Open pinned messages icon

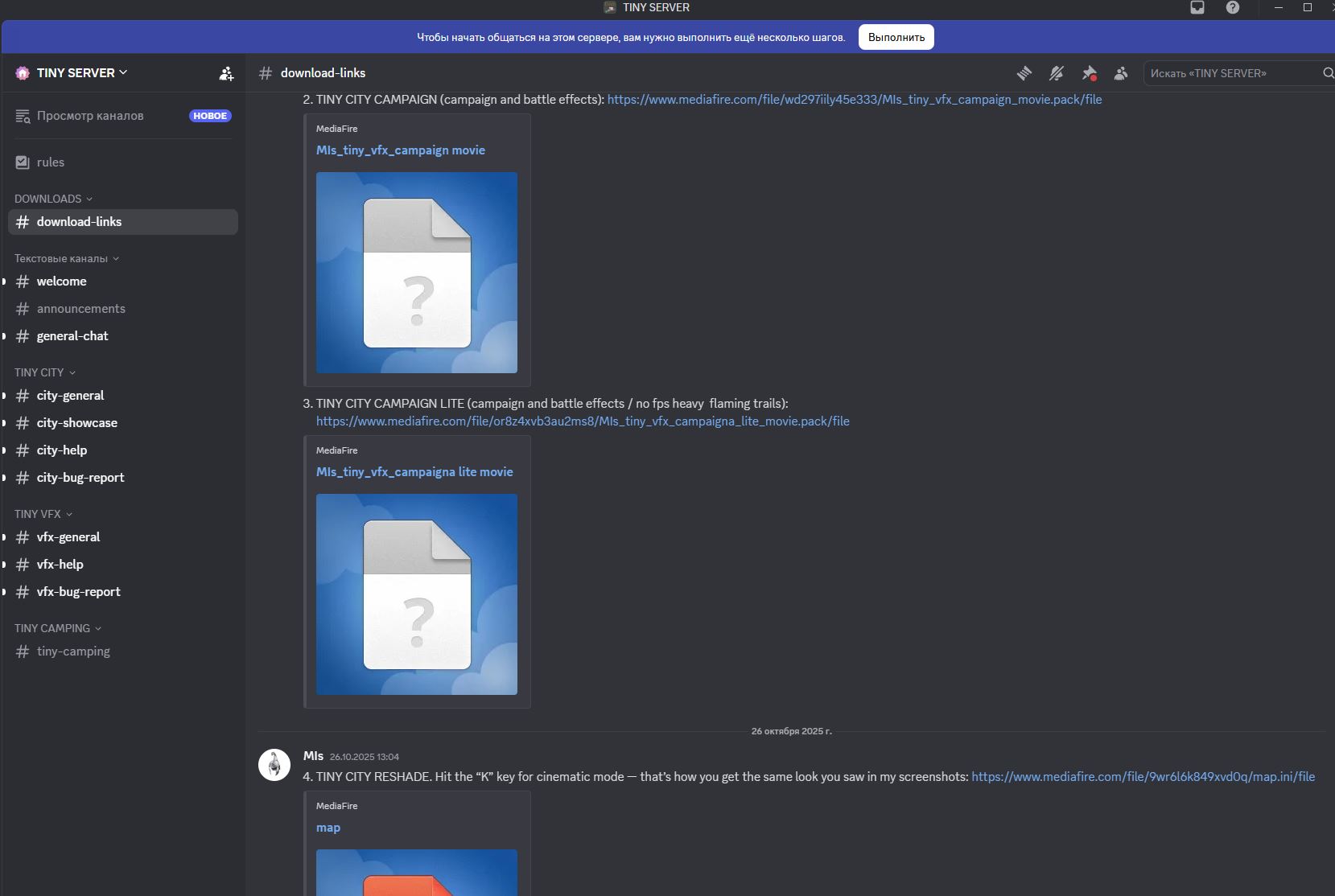pos(1089,73)
